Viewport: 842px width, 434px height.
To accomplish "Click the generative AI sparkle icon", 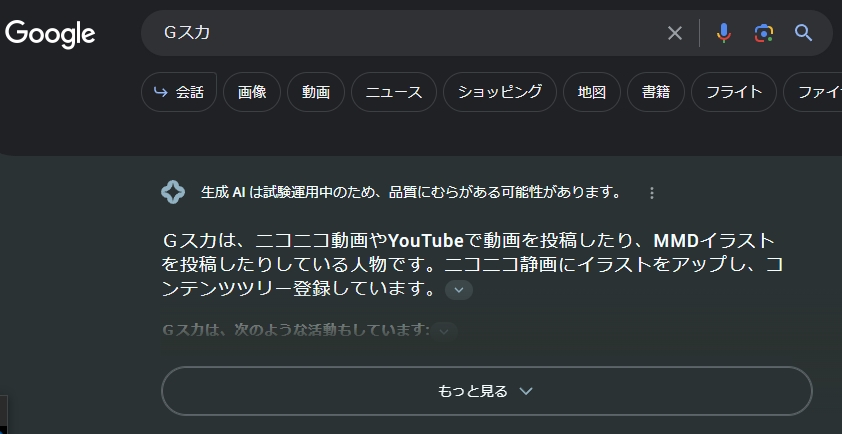I will (x=173, y=192).
